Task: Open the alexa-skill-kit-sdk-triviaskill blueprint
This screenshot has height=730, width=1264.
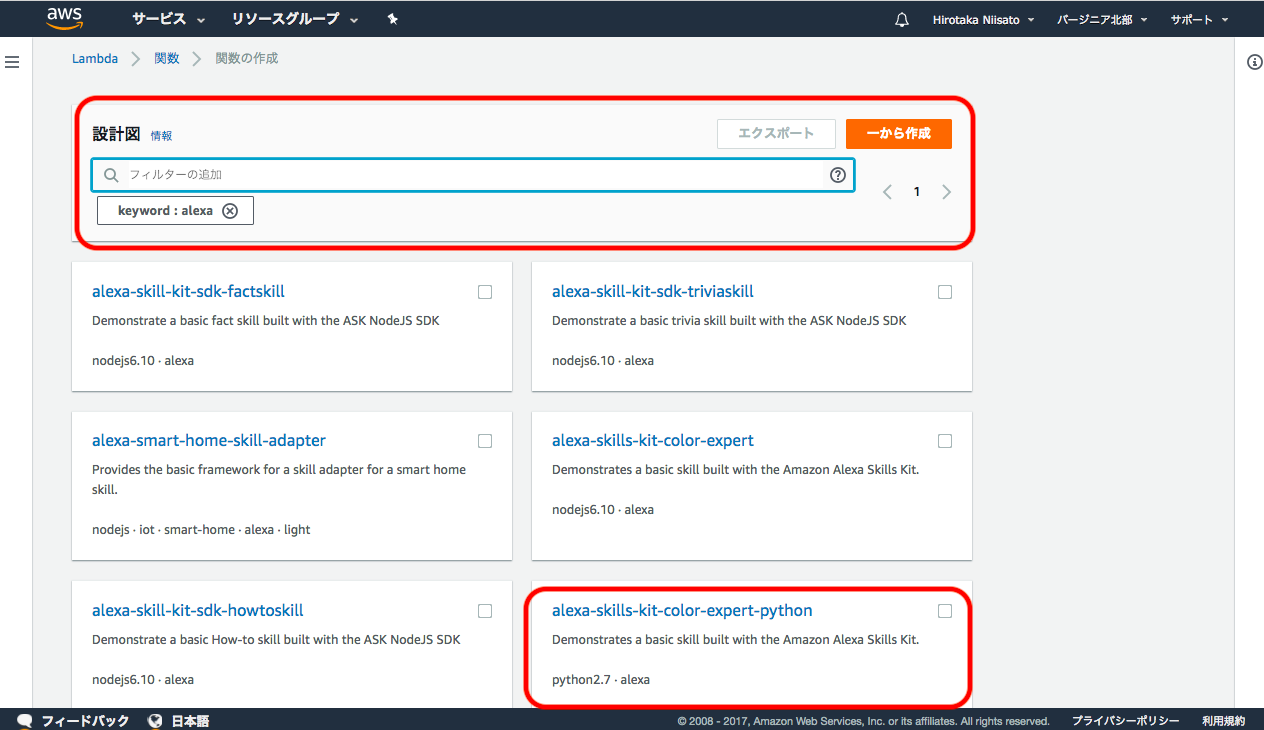Action: (x=653, y=292)
